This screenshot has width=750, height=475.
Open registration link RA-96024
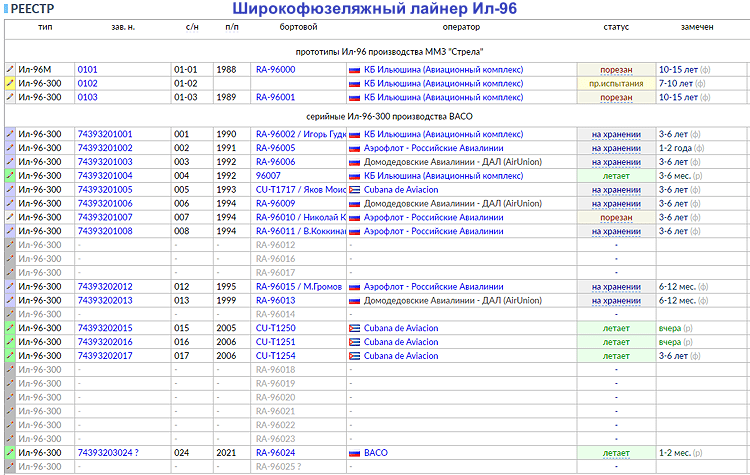coord(276,453)
